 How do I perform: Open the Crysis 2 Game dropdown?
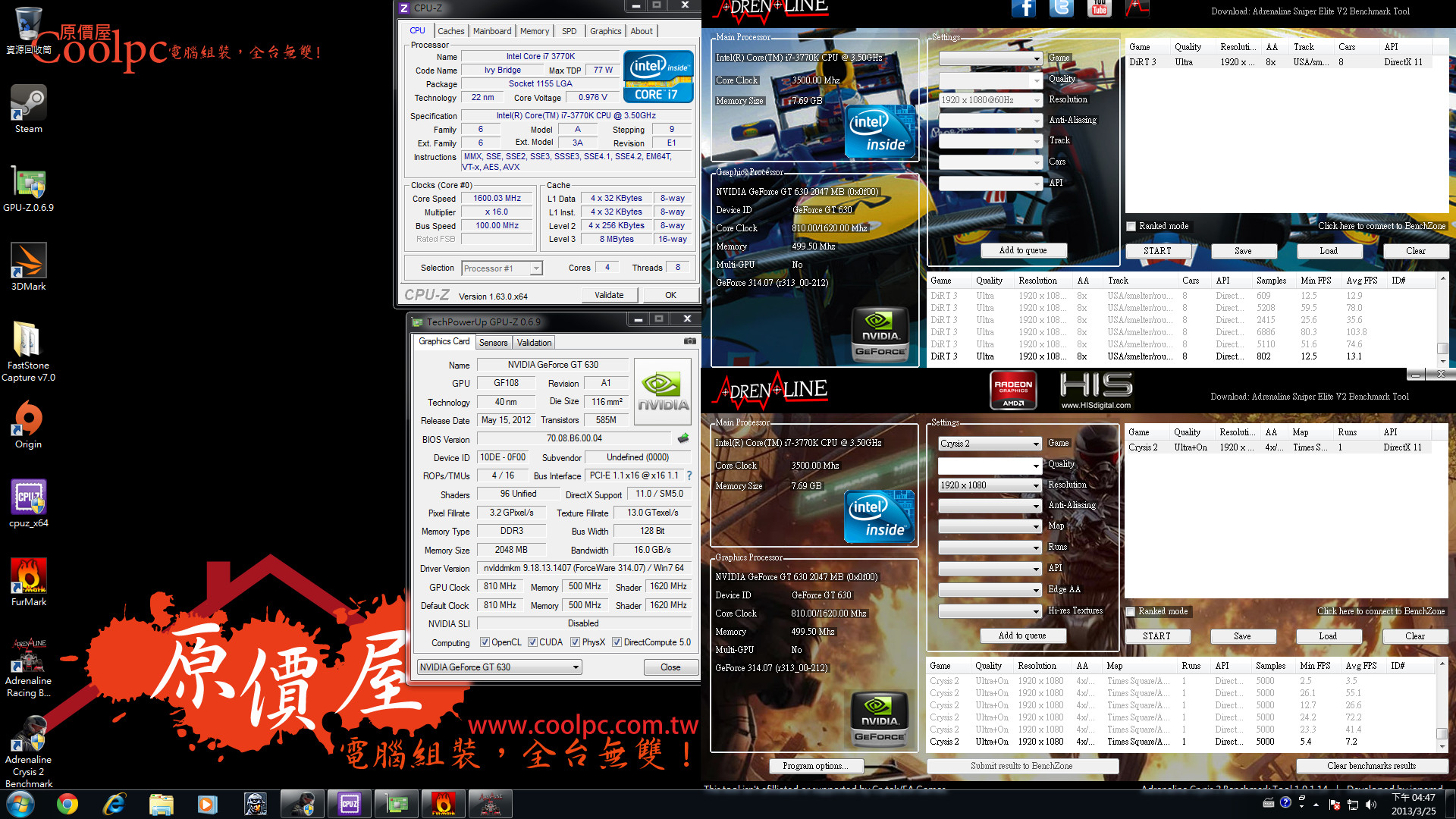tap(990, 444)
